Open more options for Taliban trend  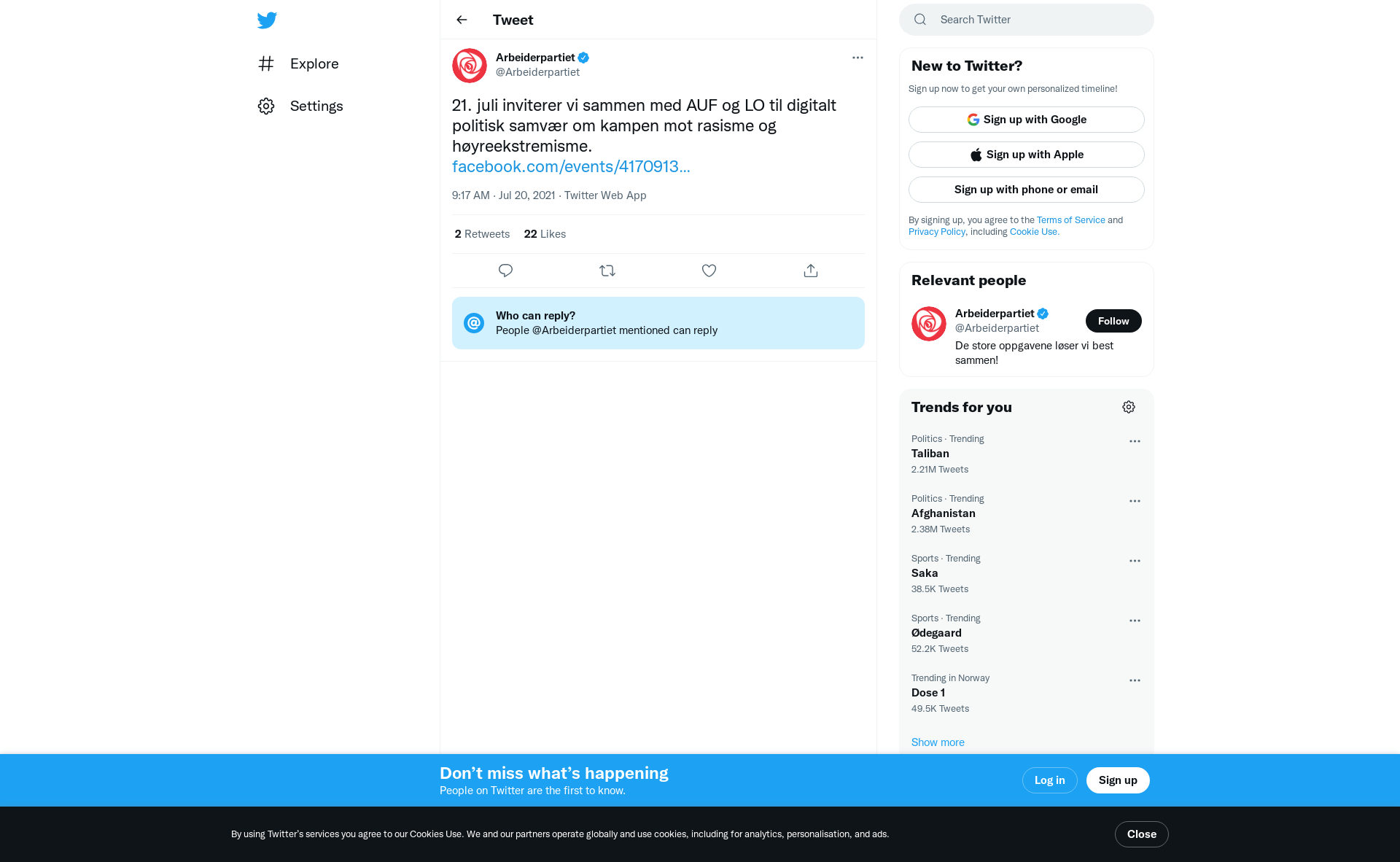point(1135,441)
